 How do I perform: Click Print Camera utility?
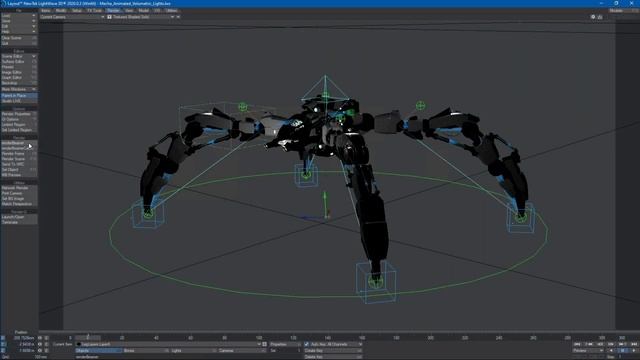19,193
